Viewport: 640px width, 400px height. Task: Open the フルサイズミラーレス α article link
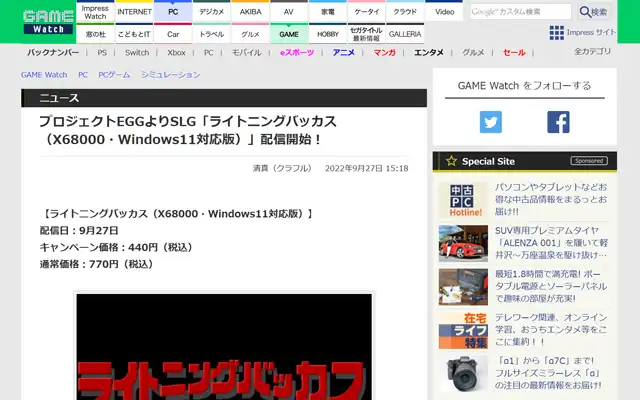[549, 373]
